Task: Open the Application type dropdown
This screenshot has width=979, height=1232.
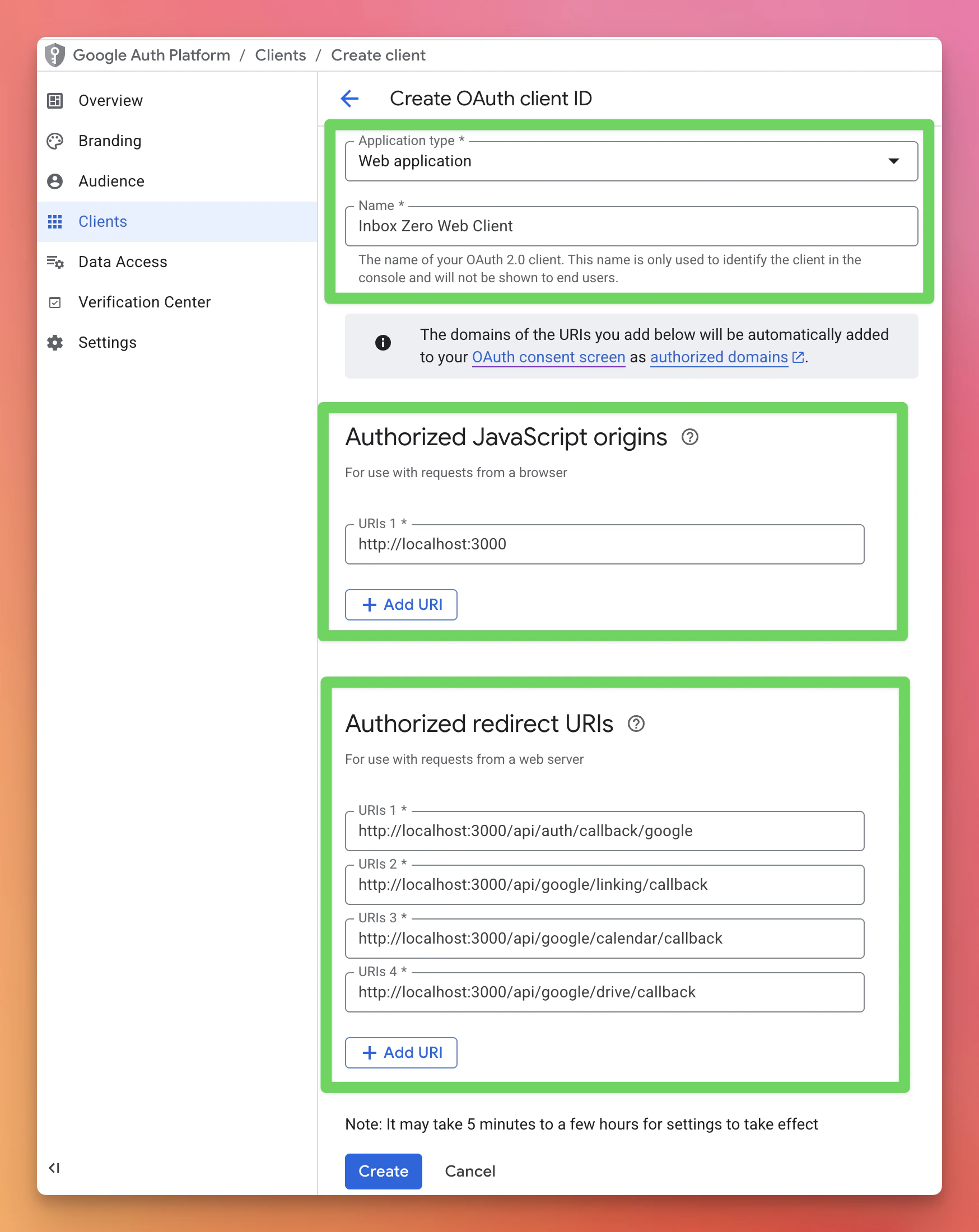Action: 893,161
